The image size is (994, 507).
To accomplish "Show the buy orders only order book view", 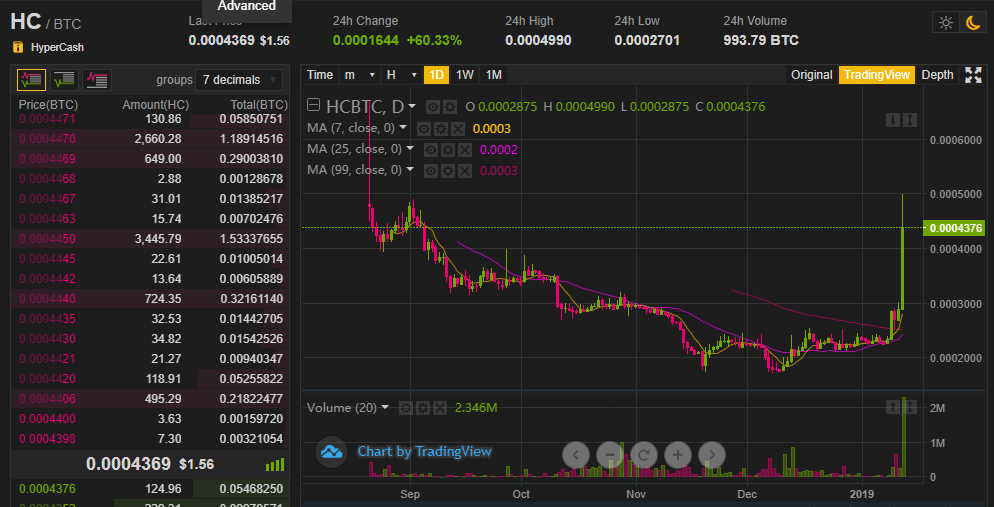I will coord(64,79).
